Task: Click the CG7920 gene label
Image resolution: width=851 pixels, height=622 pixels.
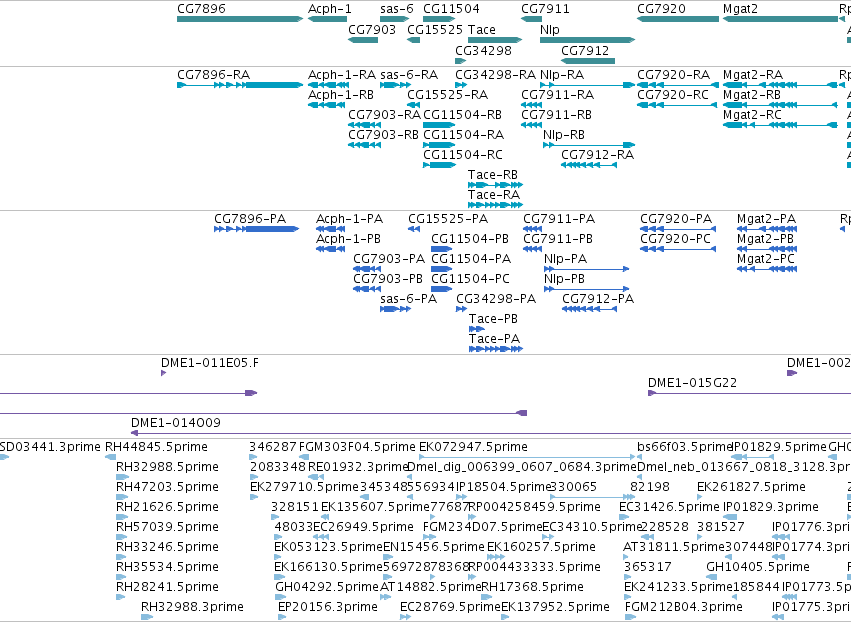Action: (x=661, y=9)
